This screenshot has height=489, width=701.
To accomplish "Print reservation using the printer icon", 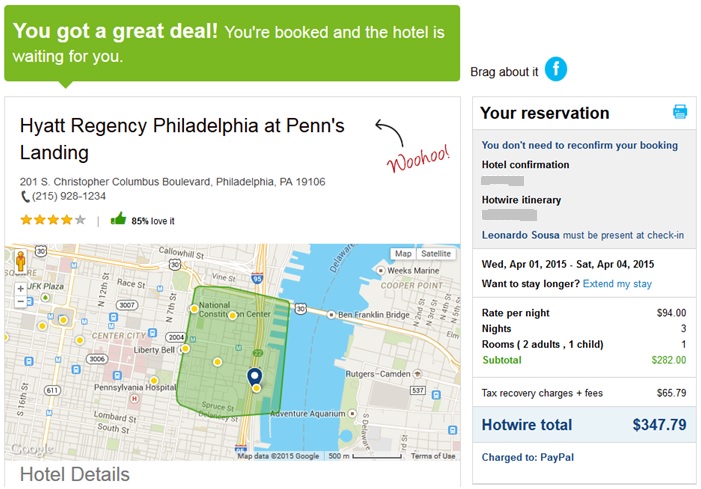I will (680, 111).
